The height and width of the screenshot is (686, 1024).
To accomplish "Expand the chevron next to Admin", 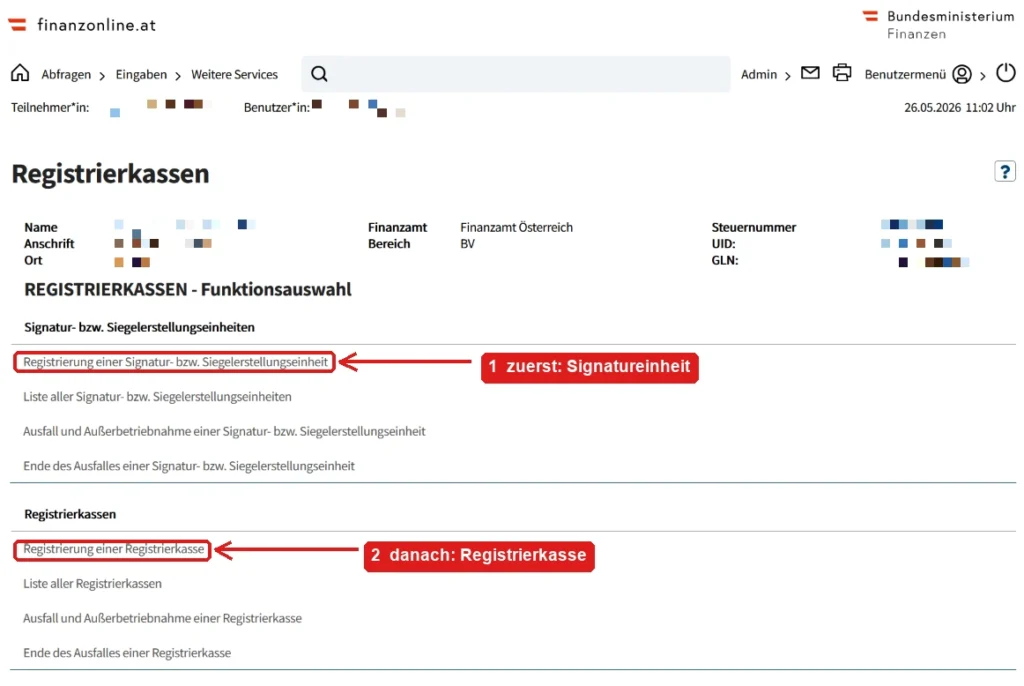I will pos(788,76).
